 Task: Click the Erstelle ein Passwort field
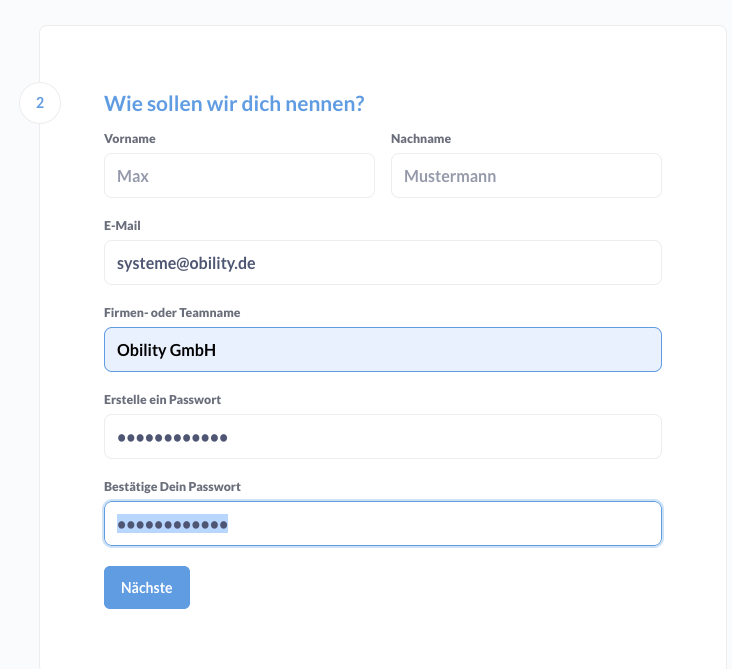click(382, 437)
